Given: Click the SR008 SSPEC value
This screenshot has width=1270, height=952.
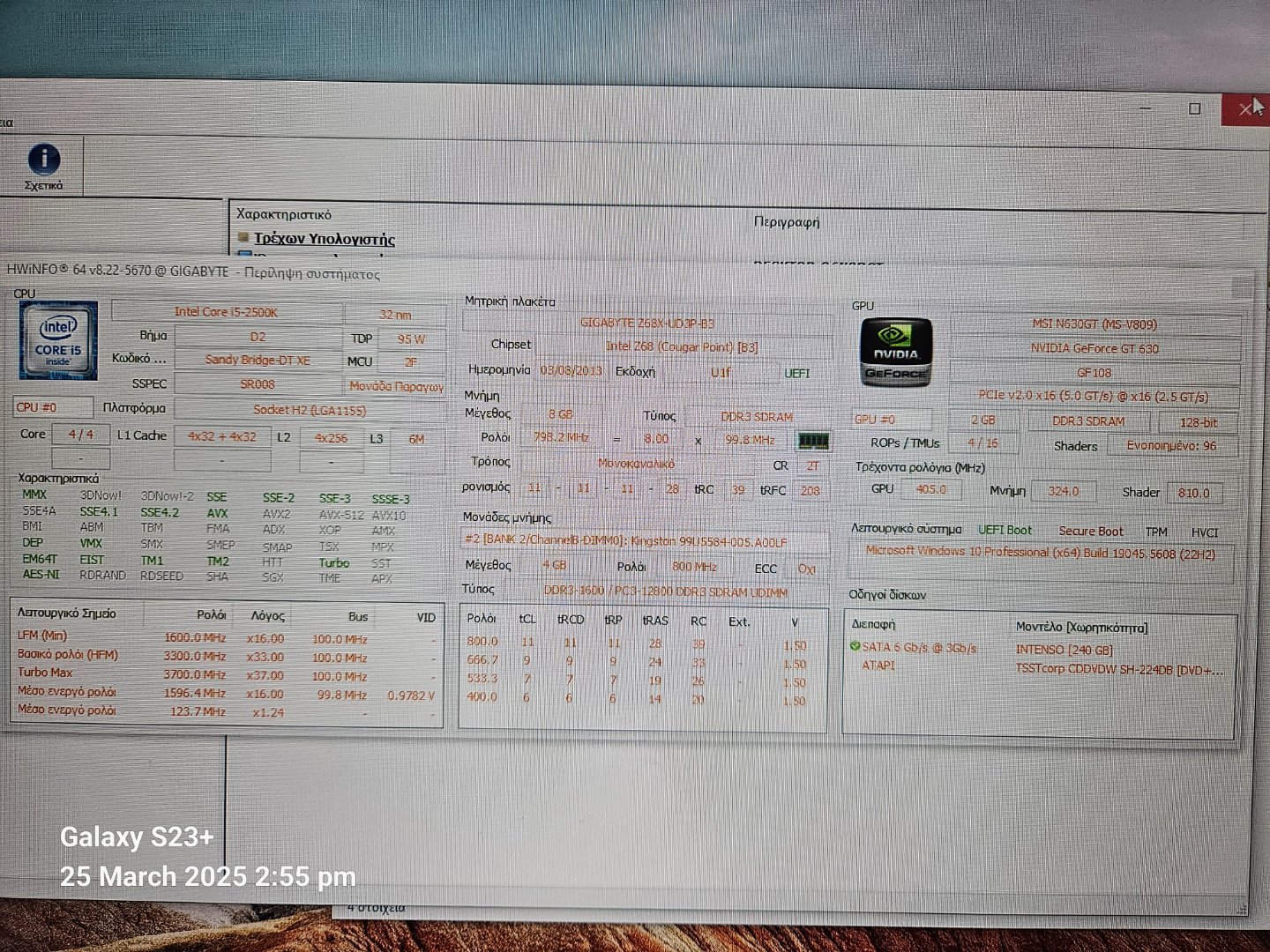Looking at the screenshot, I should [x=258, y=384].
